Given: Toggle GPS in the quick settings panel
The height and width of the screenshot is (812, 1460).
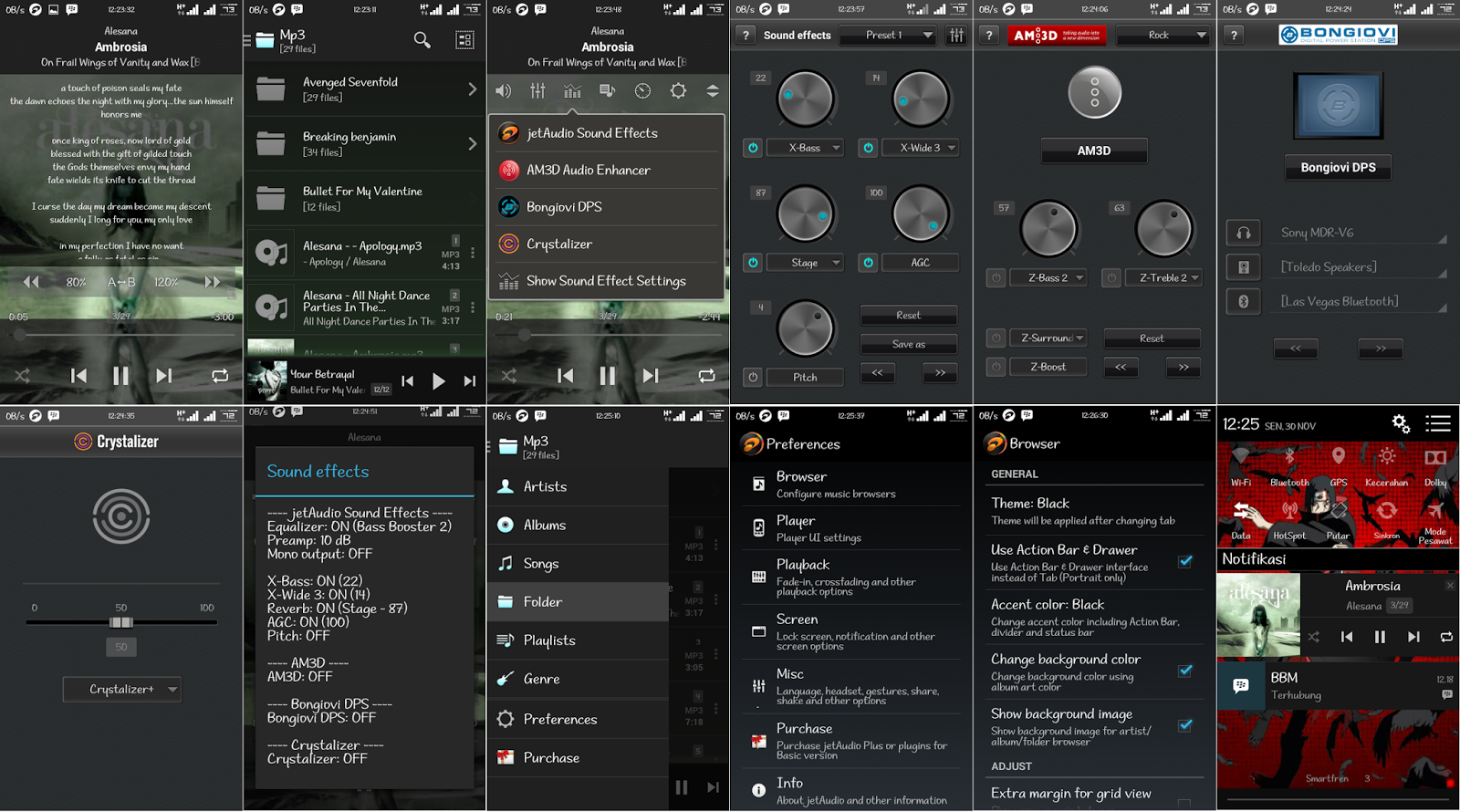Looking at the screenshot, I should 1338,465.
